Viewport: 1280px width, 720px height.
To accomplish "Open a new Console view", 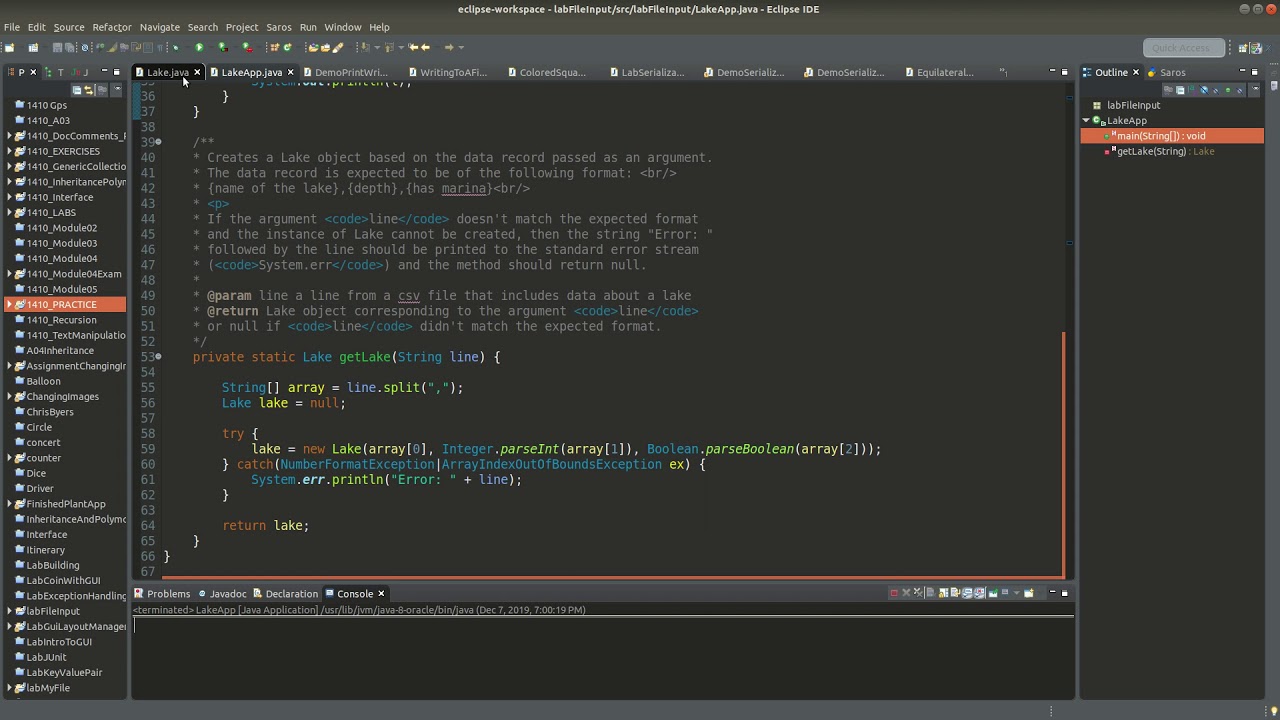I will pos(1028,593).
